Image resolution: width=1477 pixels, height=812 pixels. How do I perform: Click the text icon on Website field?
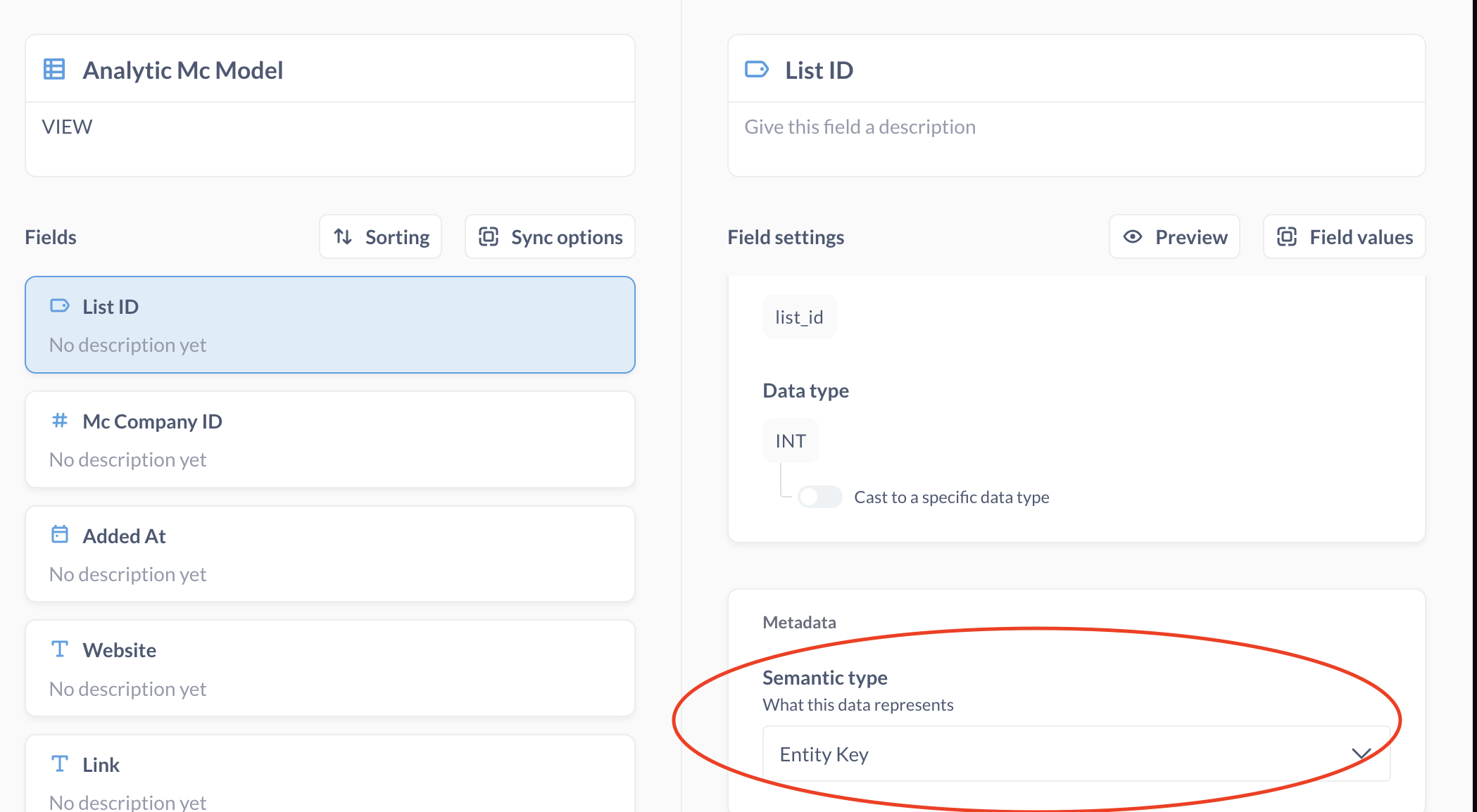point(60,649)
